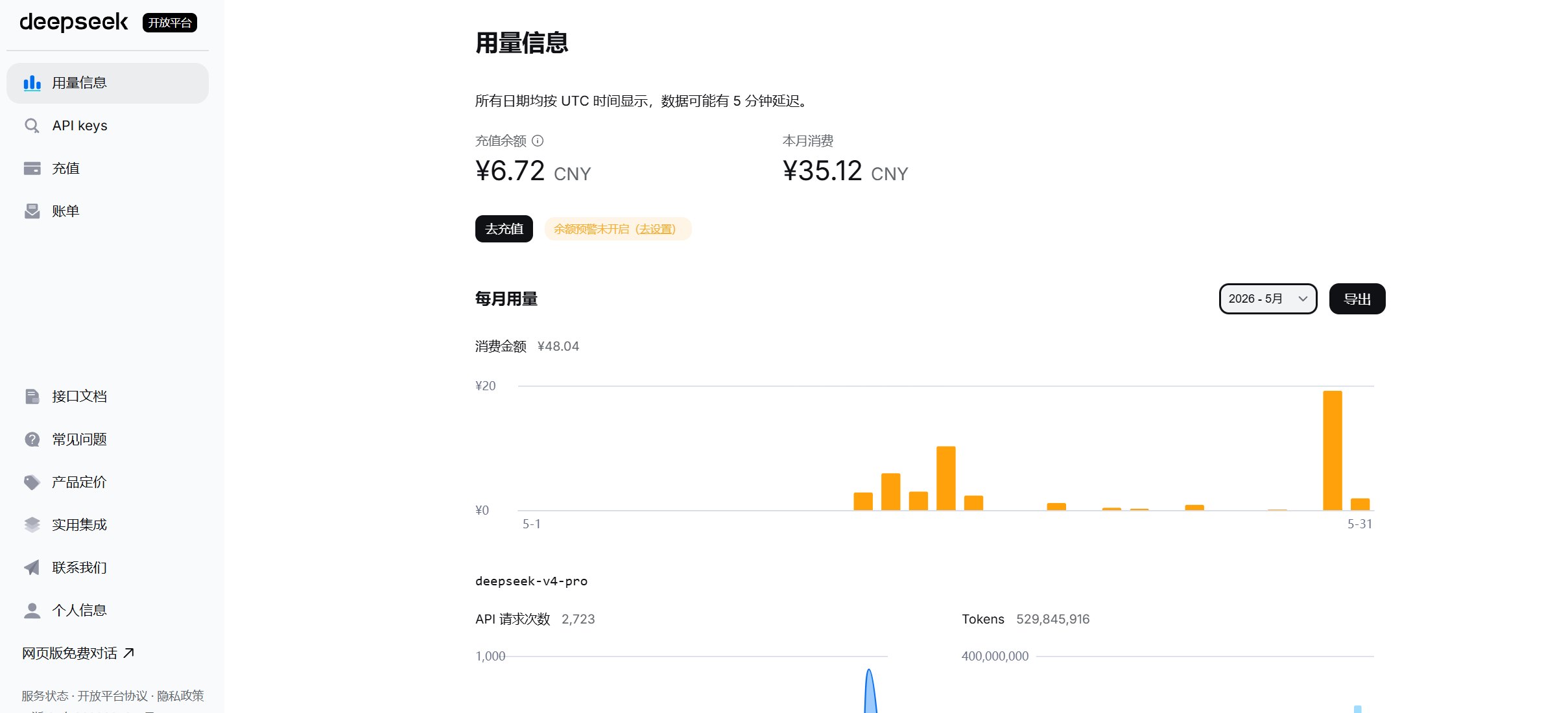Click the ¥35.12 CNY monthly spend value

click(x=846, y=172)
